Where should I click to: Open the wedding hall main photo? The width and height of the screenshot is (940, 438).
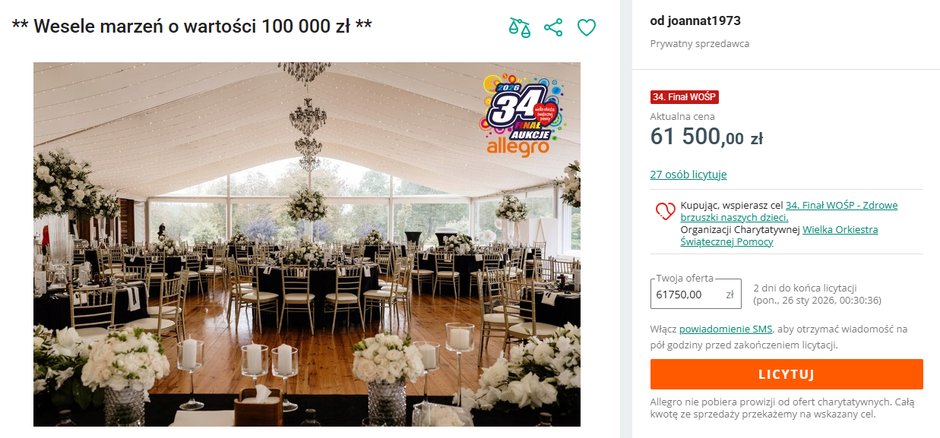click(307, 244)
